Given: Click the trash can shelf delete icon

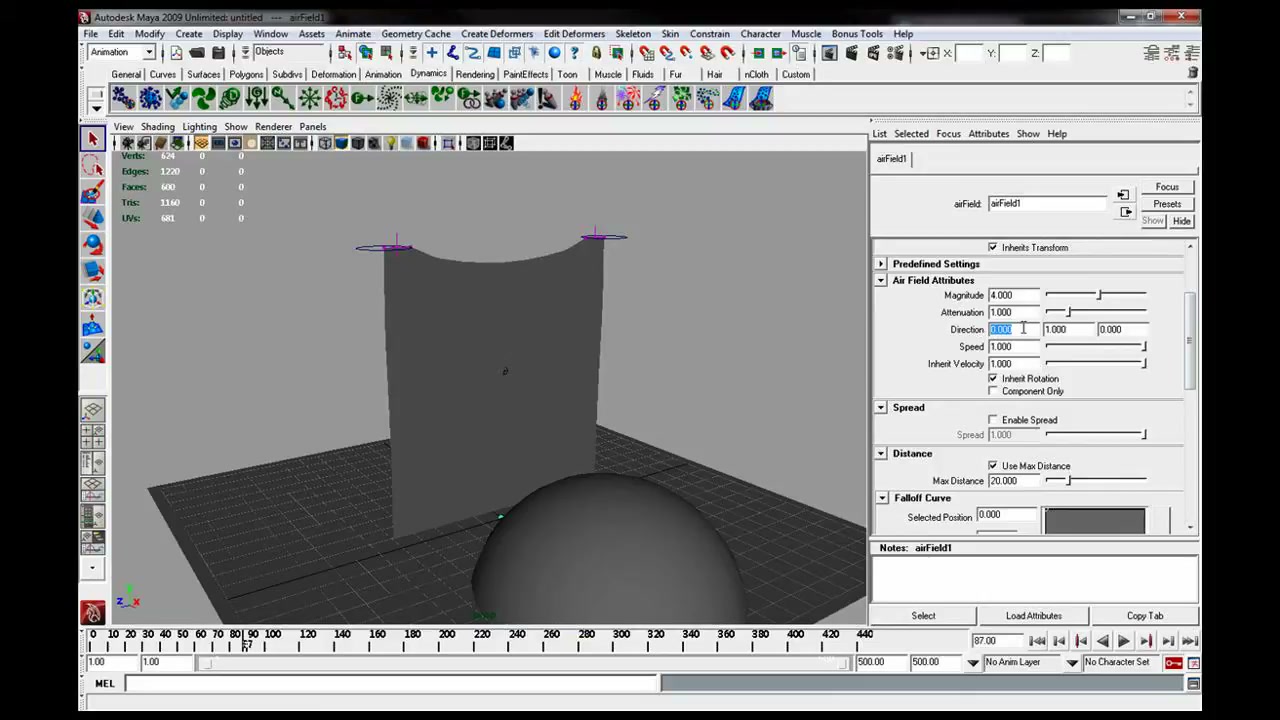Looking at the screenshot, I should click(1192, 73).
